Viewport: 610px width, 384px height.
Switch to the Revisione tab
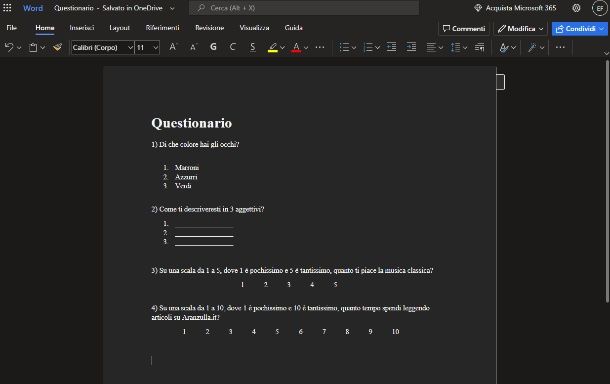210,28
